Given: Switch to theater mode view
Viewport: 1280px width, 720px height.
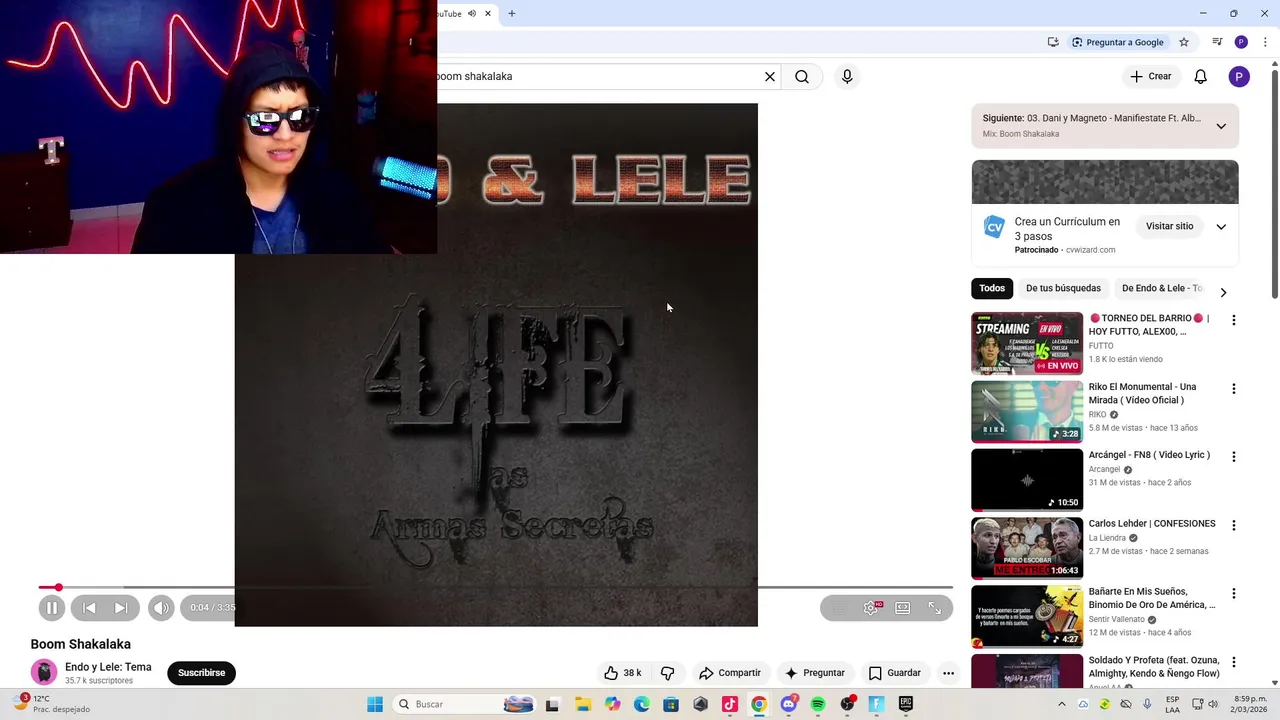Looking at the screenshot, I should click(903, 607).
